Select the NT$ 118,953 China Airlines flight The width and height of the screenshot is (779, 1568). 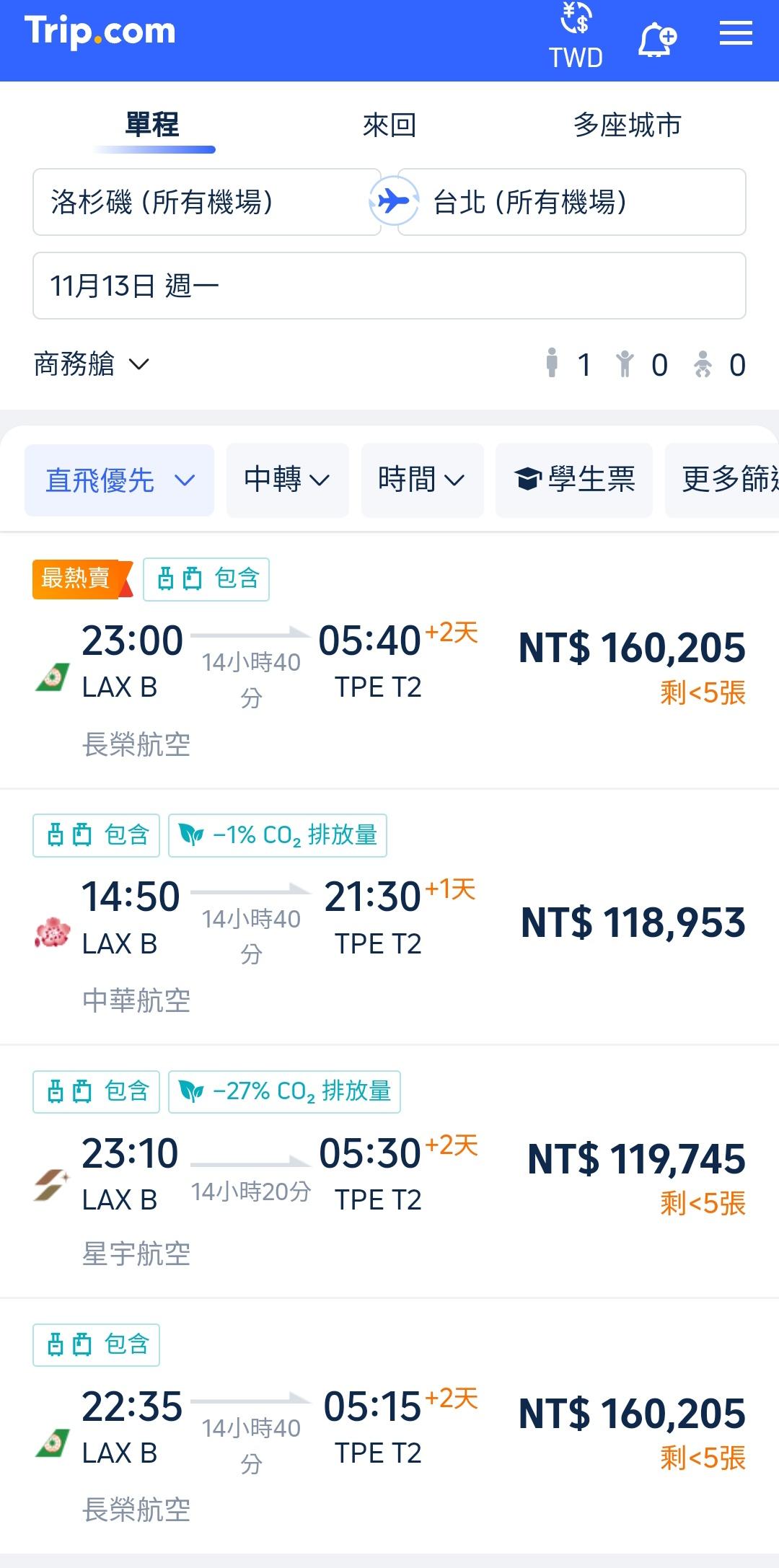(x=633, y=923)
